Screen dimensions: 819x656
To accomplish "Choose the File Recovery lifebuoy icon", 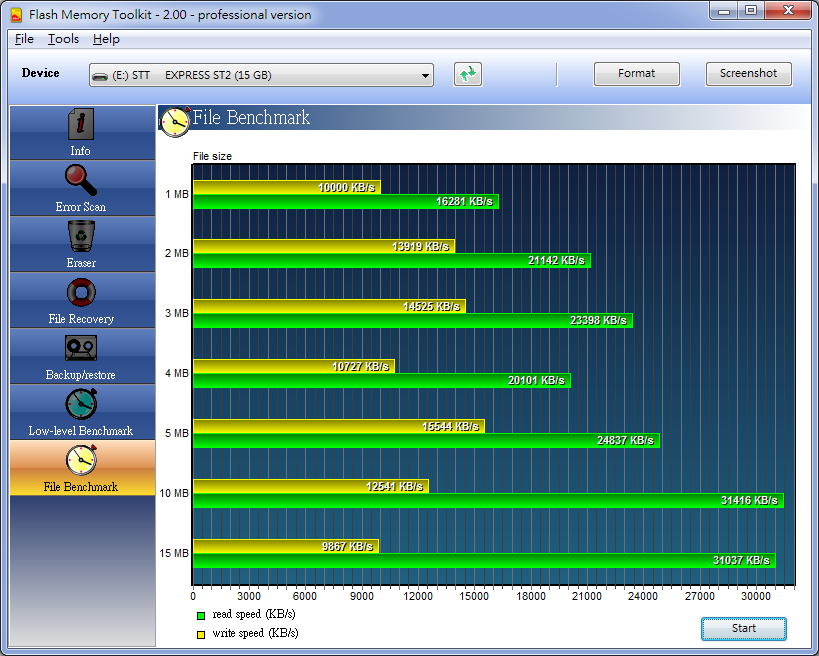I will 81,292.
